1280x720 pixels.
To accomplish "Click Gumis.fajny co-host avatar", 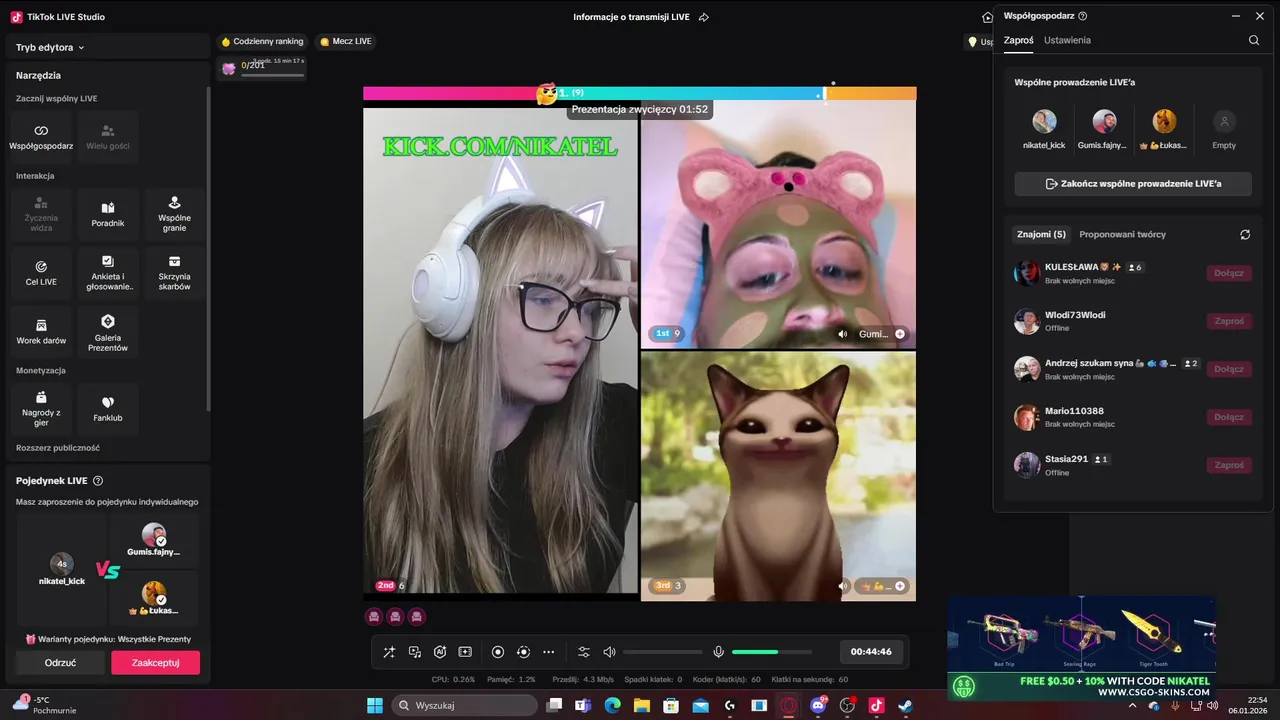I will (x=1104, y=122).
